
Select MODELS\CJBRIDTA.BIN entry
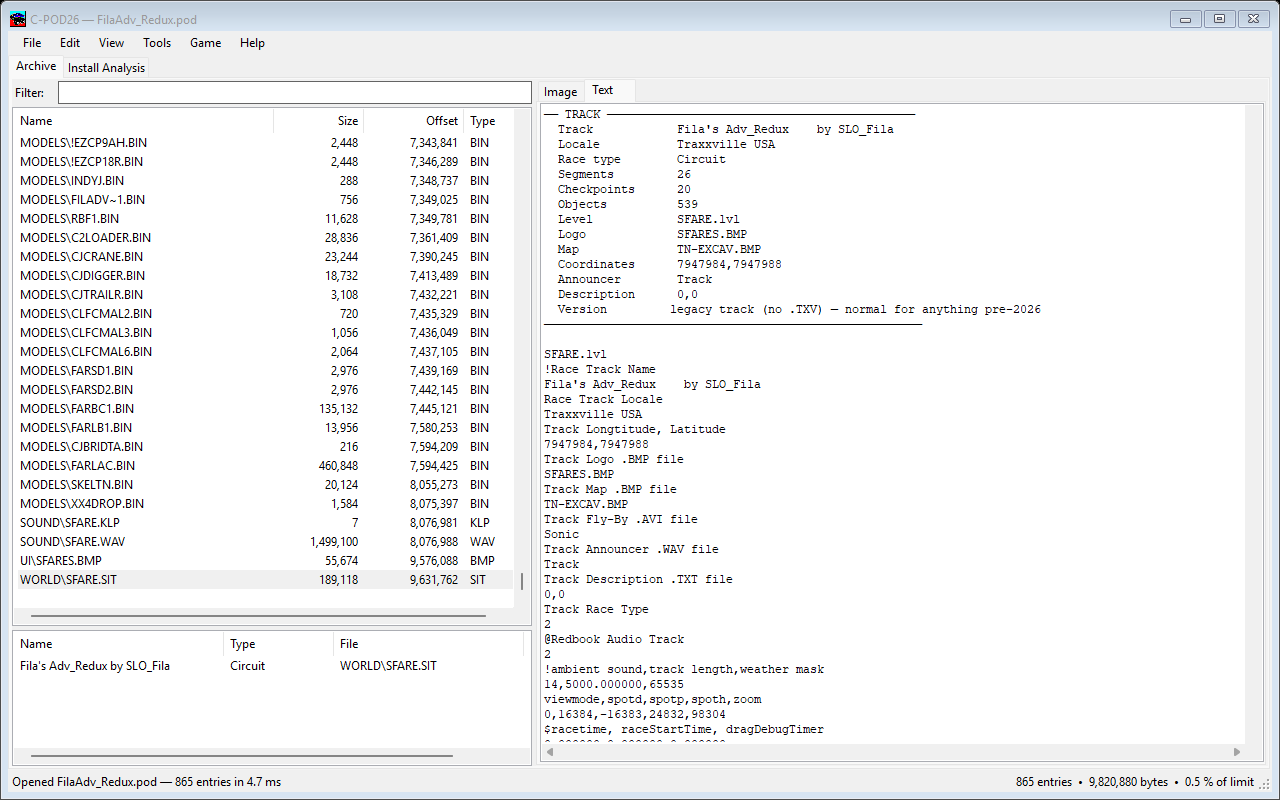pos(264,447)
